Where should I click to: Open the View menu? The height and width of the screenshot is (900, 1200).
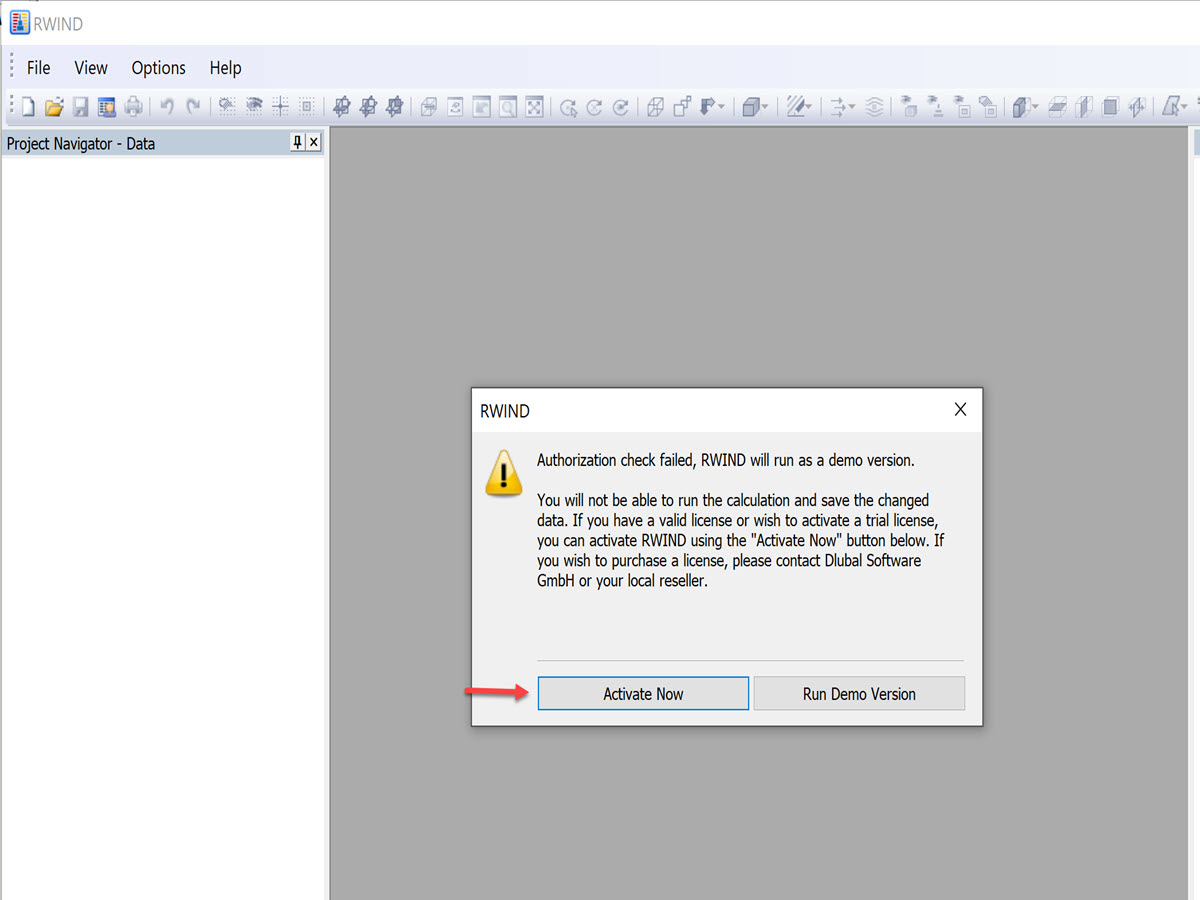click(x=91, y=68)
